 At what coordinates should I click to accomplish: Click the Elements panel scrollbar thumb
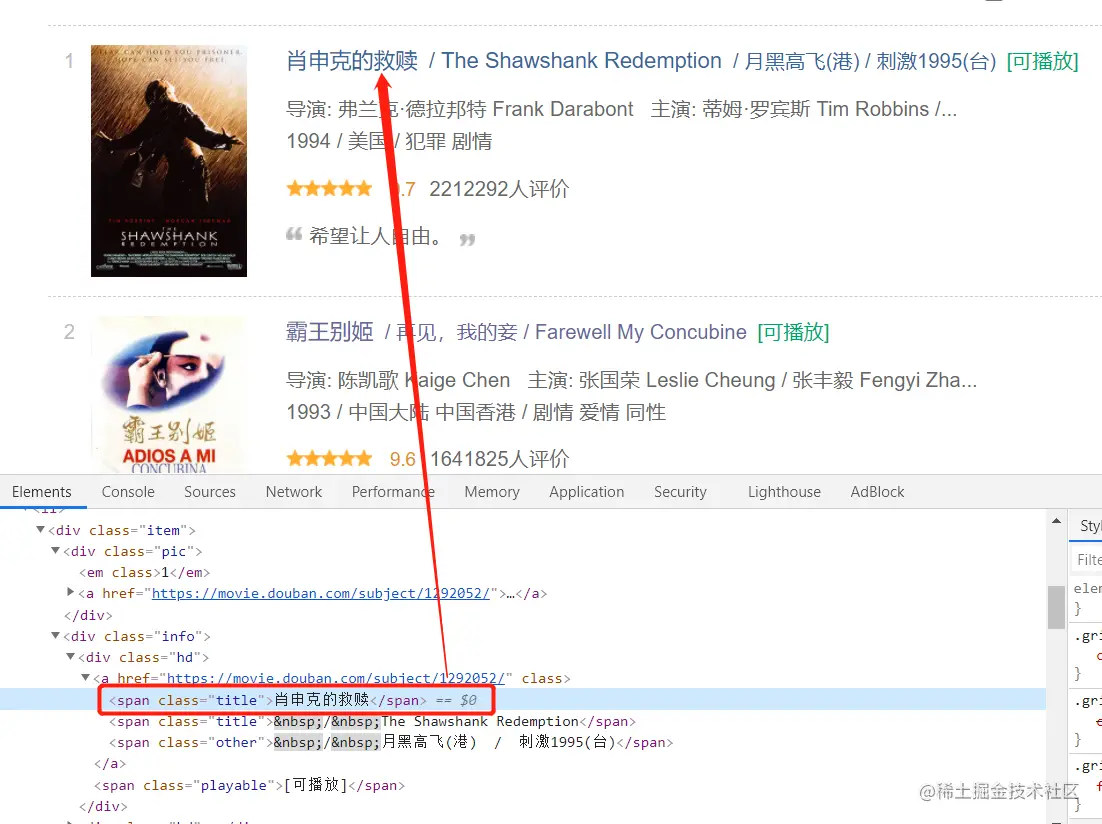1056,607
